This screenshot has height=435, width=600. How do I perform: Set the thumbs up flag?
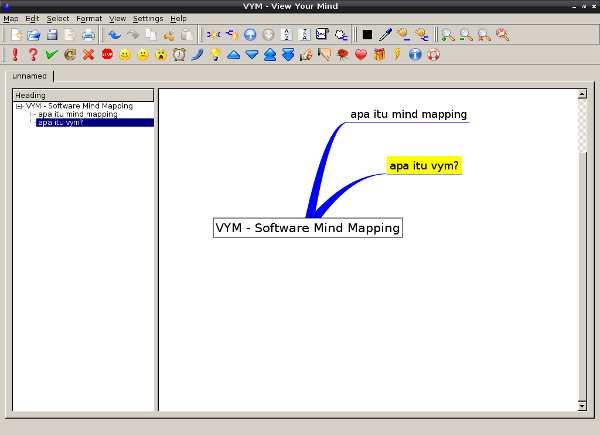pyautogui.click(x=306, y=55)
